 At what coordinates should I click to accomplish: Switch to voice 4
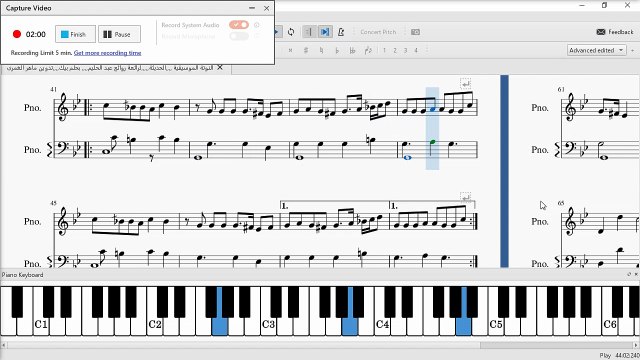pyautogui.click(x=416, y=50)
